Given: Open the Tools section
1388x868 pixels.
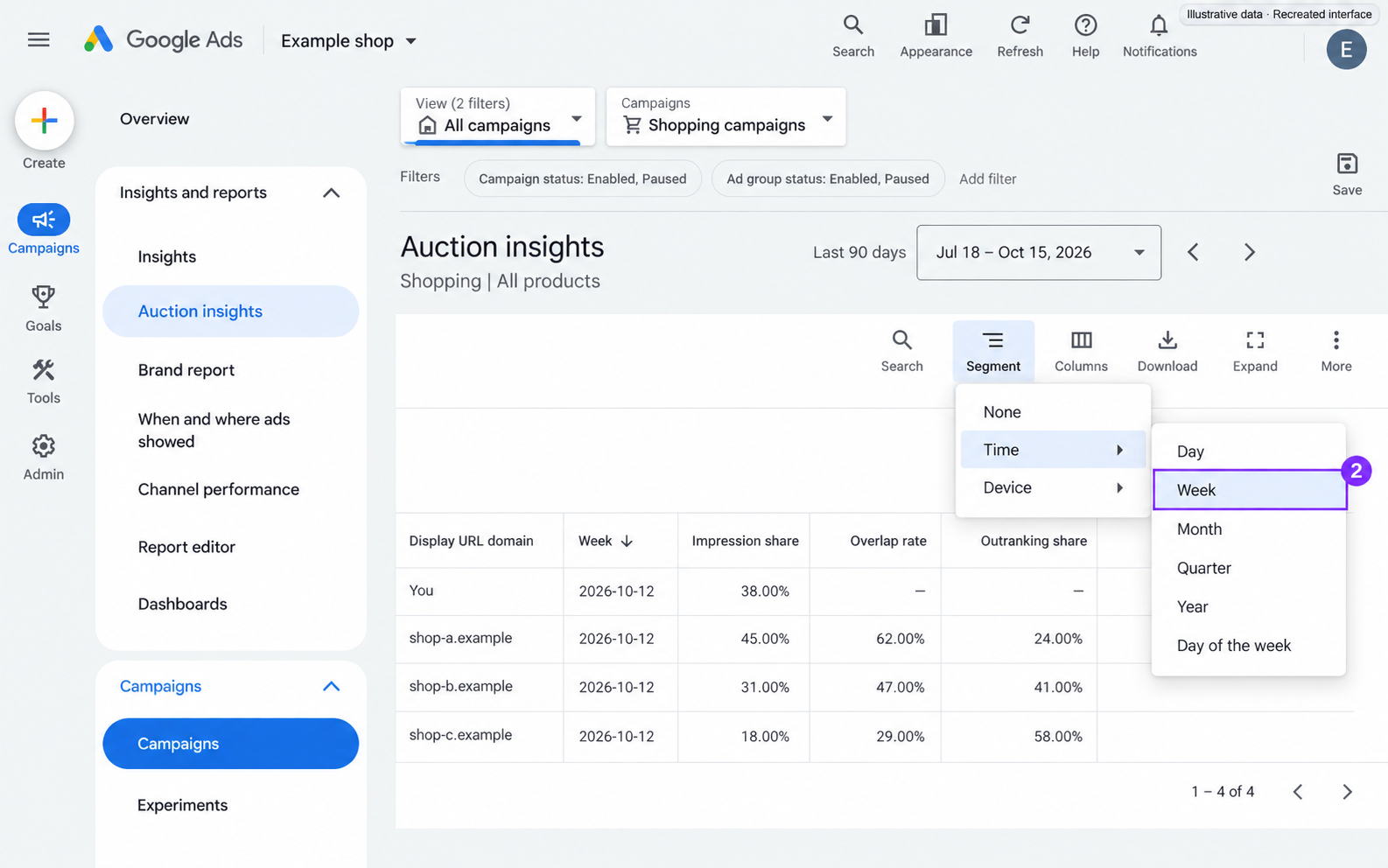Looking at the screenshot, I should [x=44, y=381].
